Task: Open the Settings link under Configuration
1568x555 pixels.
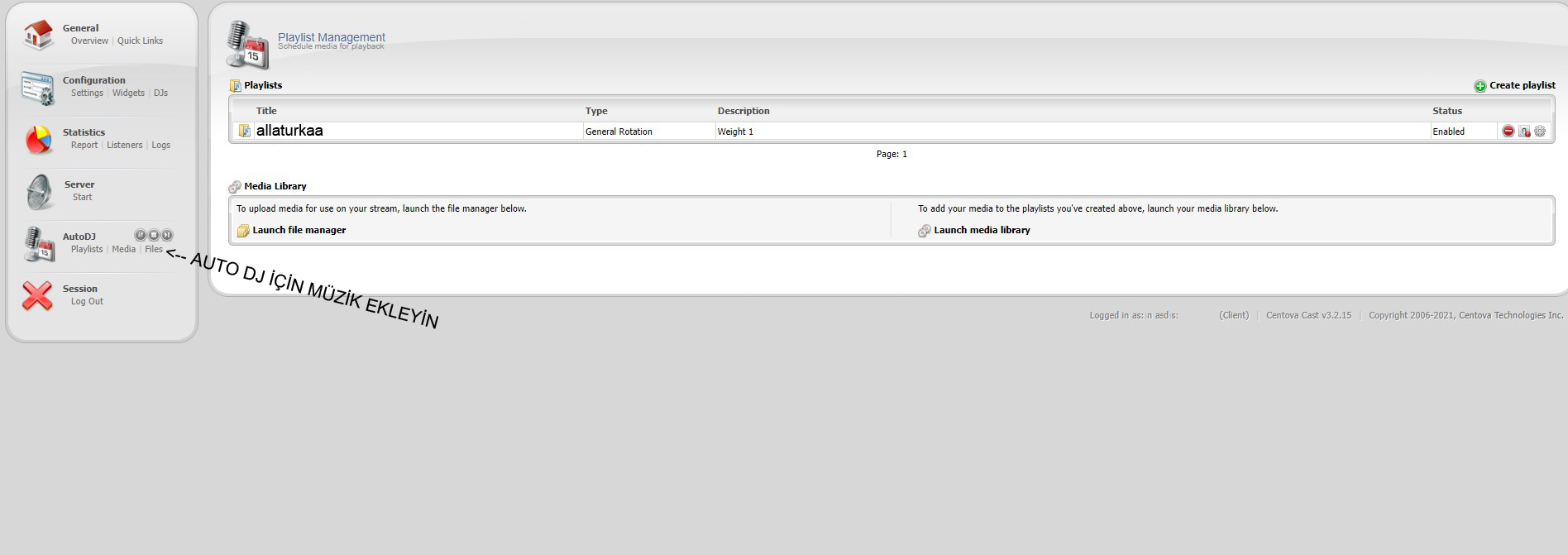Action: click(87, 93)
